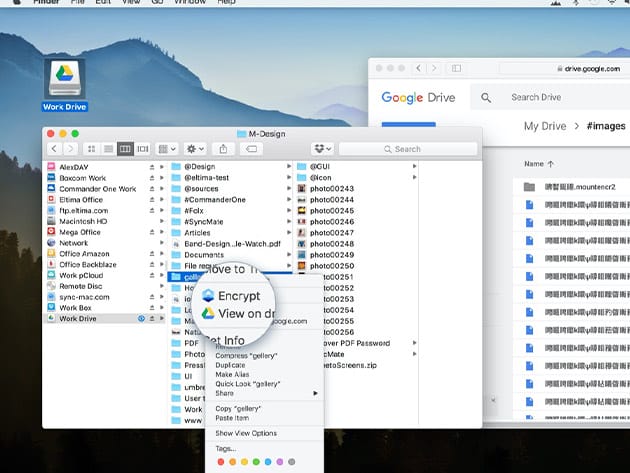Screen dimensions: 630x473
Task: Open the gear Action dropdown menu
Action: coord(193,149)
